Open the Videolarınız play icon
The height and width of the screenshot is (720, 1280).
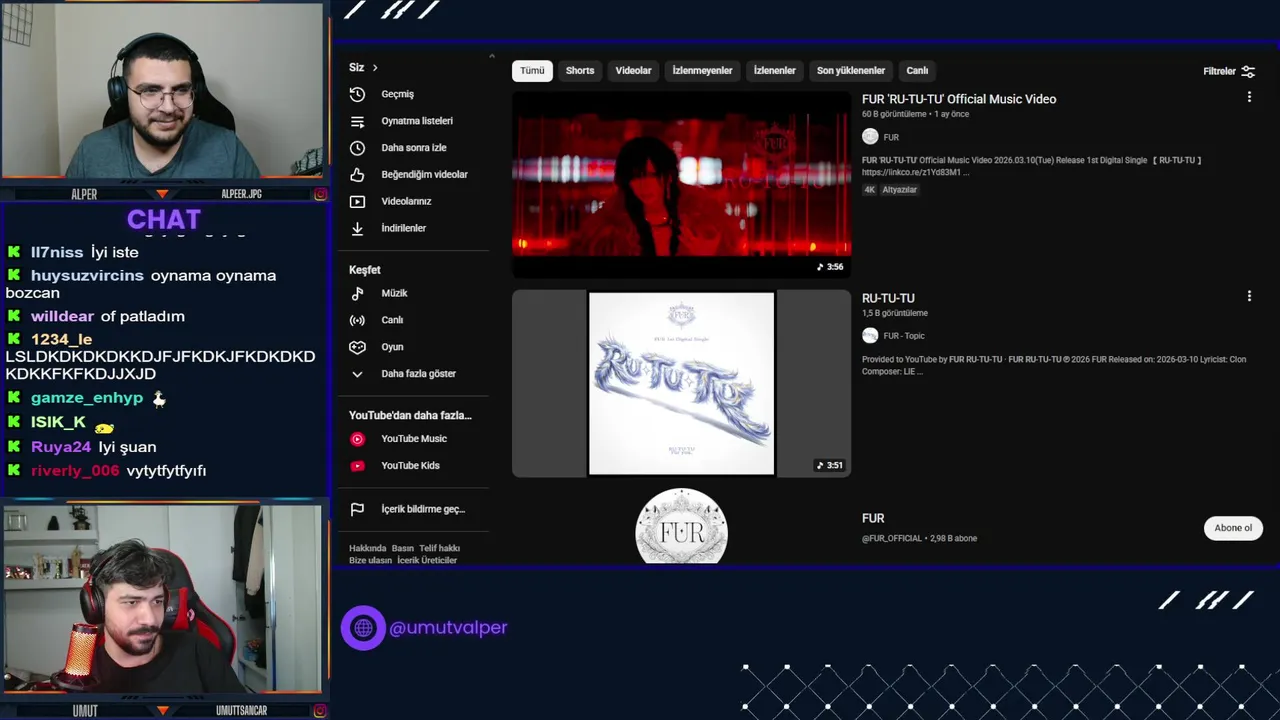pyautogui.click(x=357, y=201)
